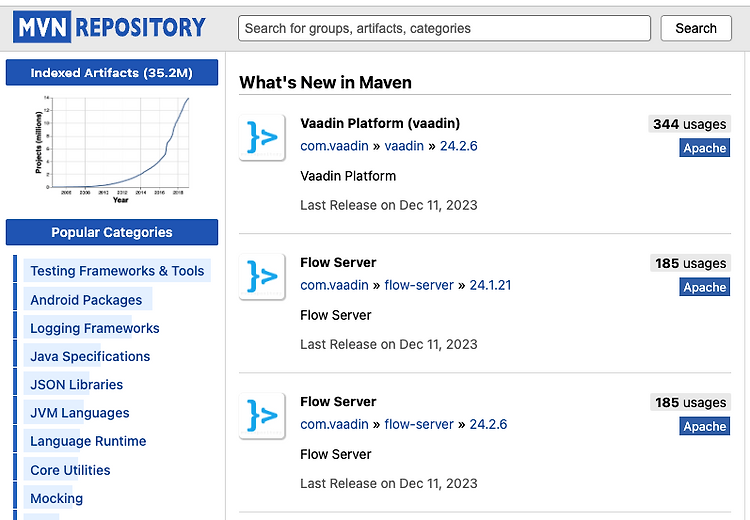Click flow-server artifact link beside 24.1.21
This screenshot has height=520, width=750.
coord(419,285)
